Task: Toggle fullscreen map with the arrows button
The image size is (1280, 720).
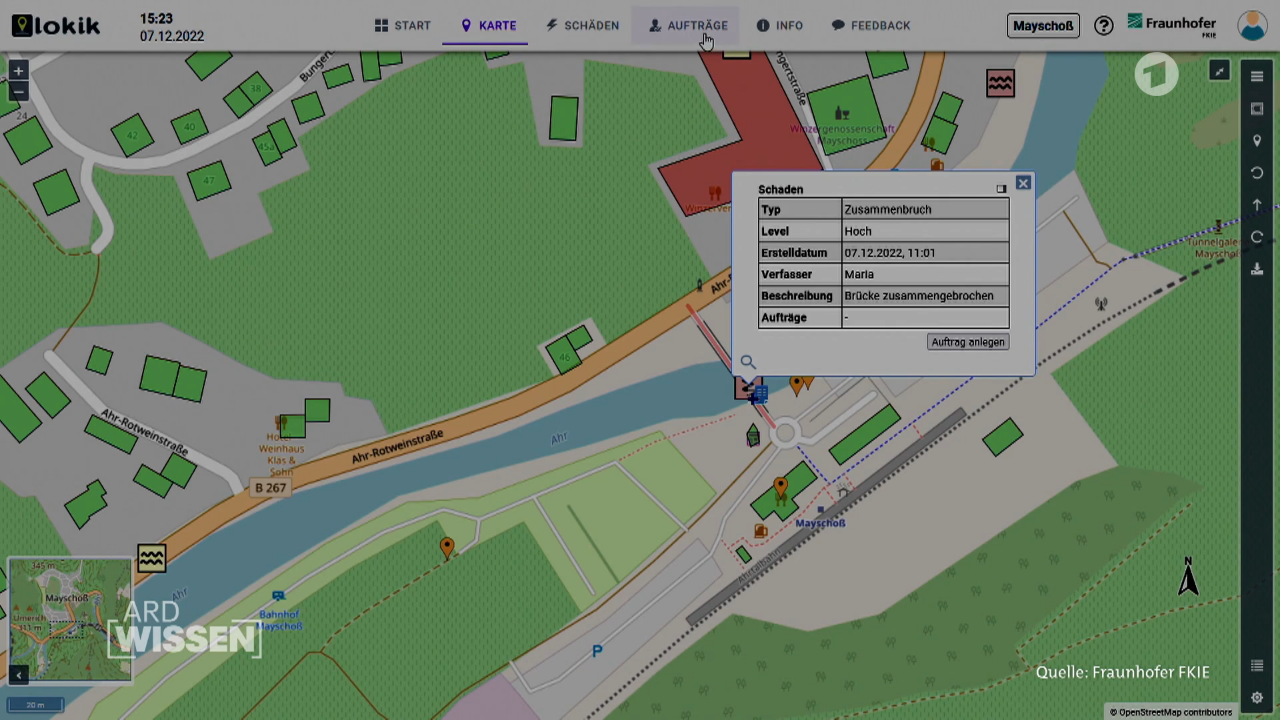Action: point(1219,71)
